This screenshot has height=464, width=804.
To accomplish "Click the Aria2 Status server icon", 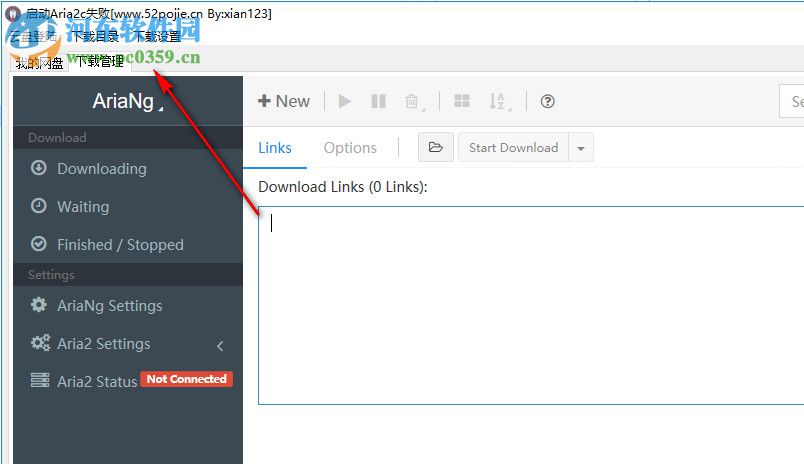I will point(40,380).
